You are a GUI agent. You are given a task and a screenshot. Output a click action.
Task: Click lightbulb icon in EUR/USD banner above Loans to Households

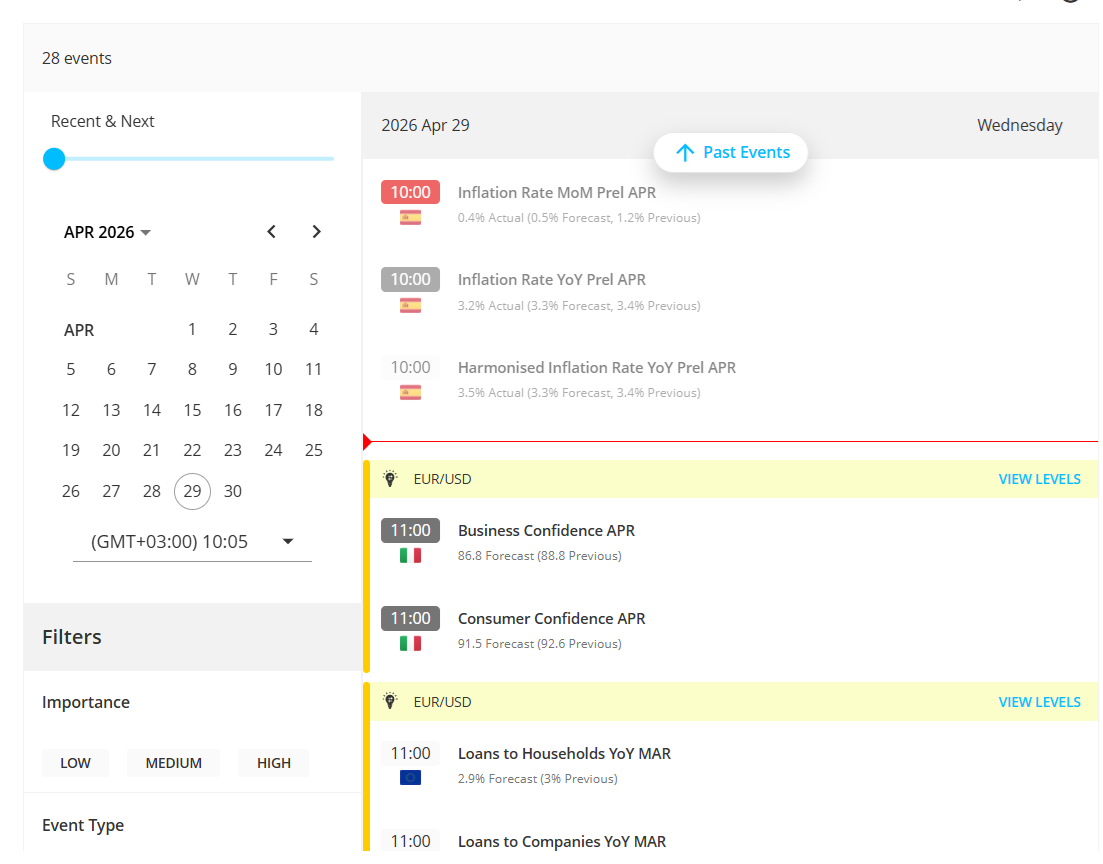point(390,701)
